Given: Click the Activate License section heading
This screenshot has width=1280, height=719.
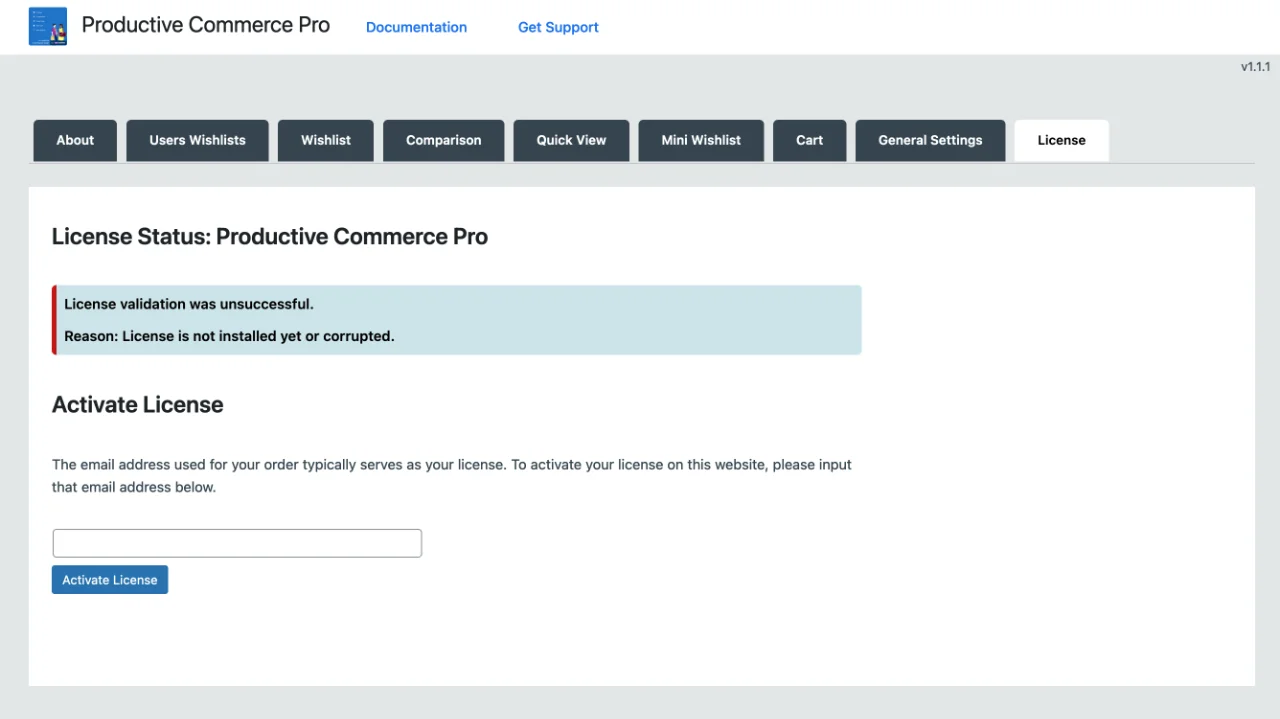Looking at the screenshot, I should pos(138,405).
